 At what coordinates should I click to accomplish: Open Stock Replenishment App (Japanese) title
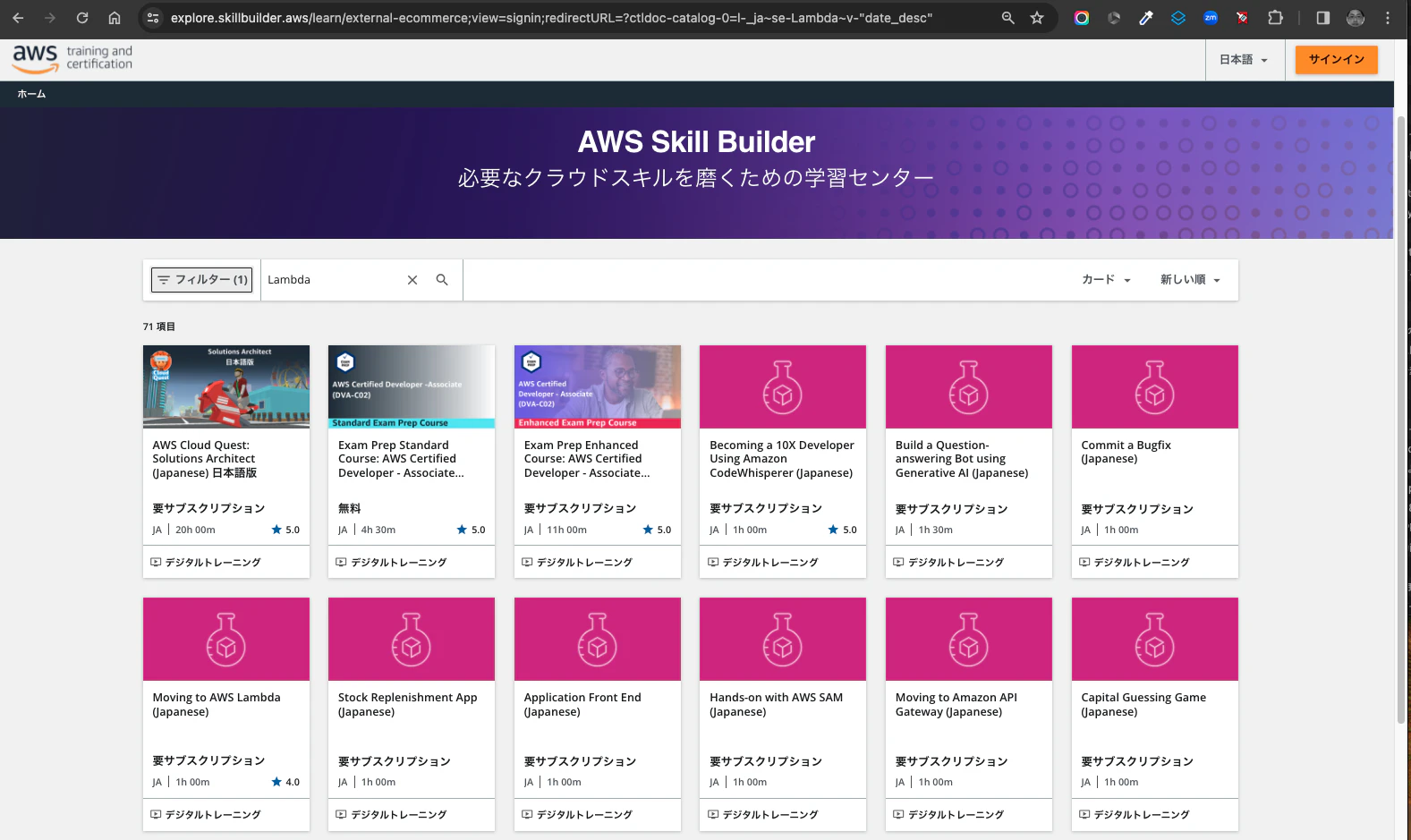[408, 705]
